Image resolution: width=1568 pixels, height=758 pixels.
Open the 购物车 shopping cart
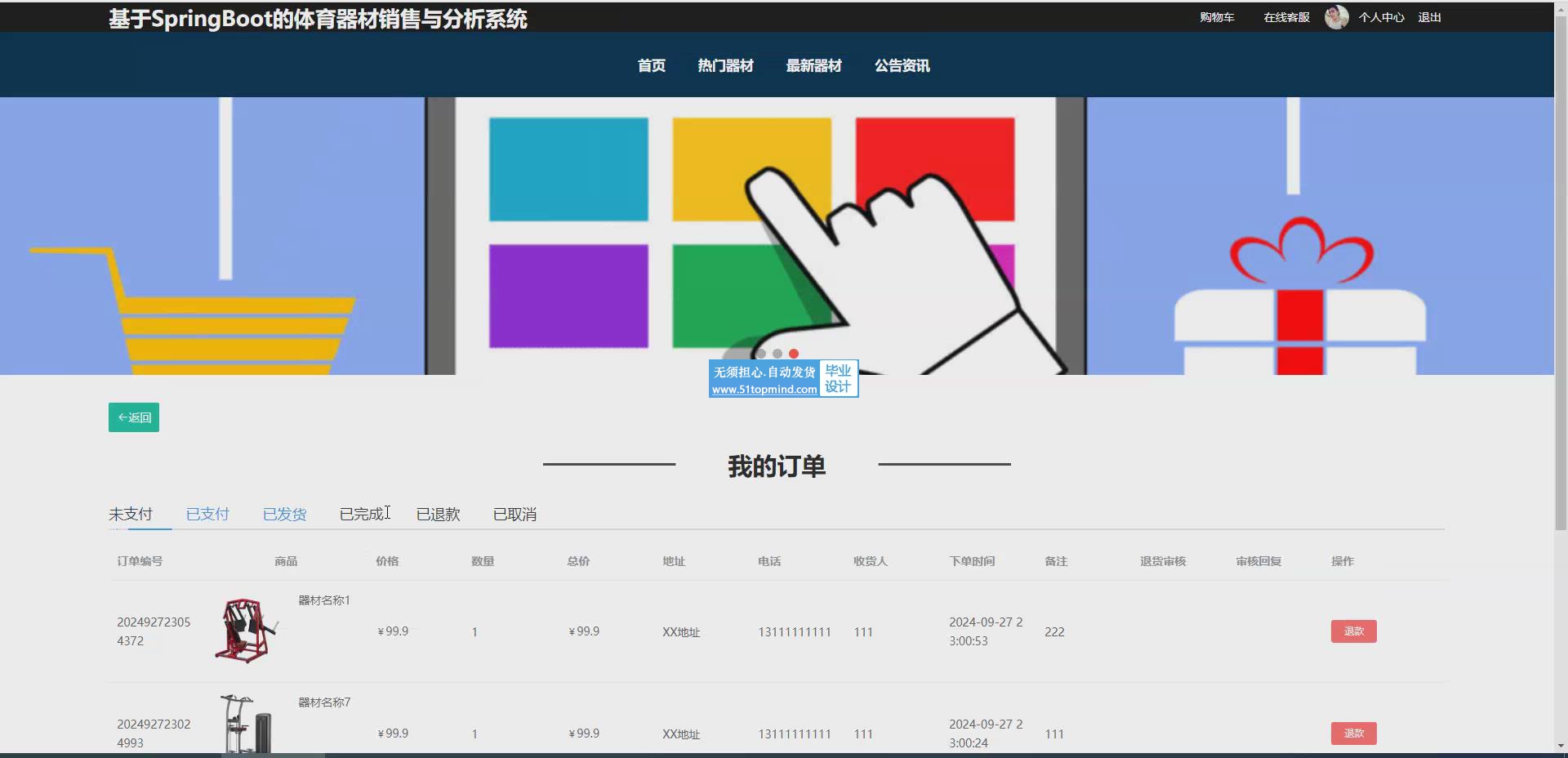[1217, 17]
